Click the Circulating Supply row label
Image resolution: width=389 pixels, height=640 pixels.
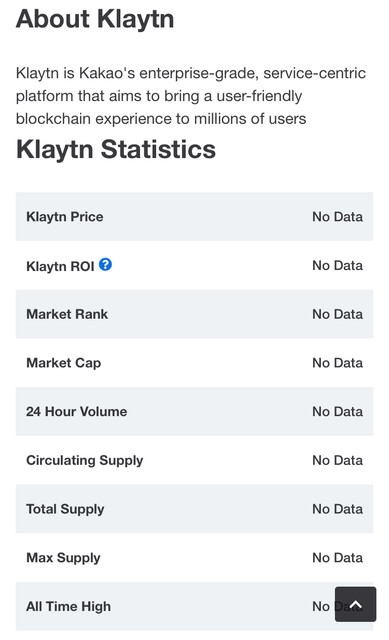84,460
